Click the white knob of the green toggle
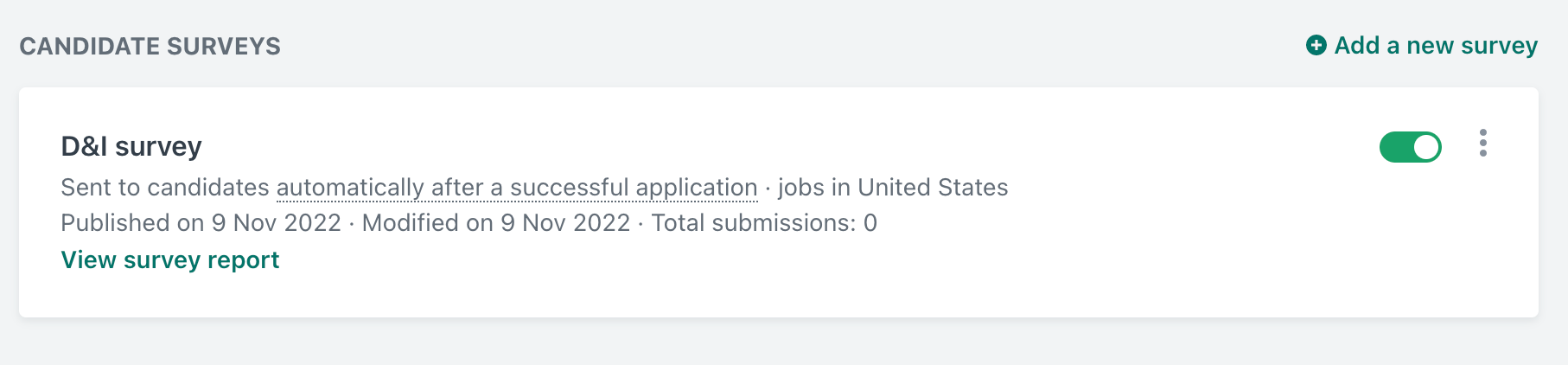Screen dimensions: 1568x365 pyautogui.click(x=1426, y=147)
